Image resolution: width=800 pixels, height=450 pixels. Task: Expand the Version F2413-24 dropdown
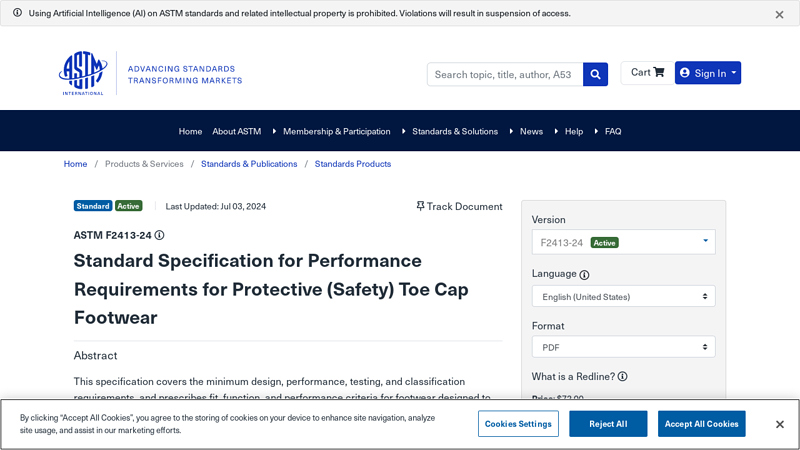tap(623, 242)
